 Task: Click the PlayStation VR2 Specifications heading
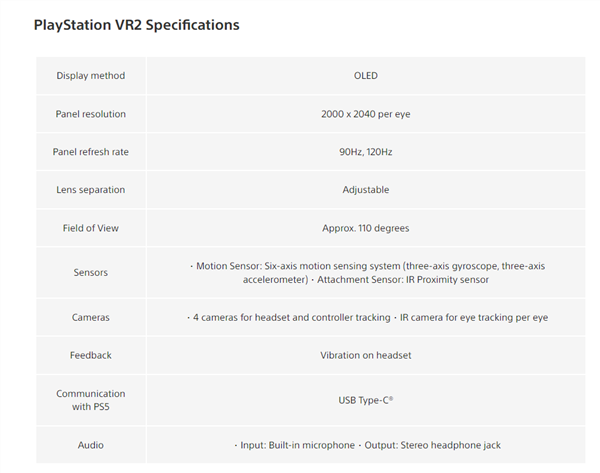[x=137, y=24]
